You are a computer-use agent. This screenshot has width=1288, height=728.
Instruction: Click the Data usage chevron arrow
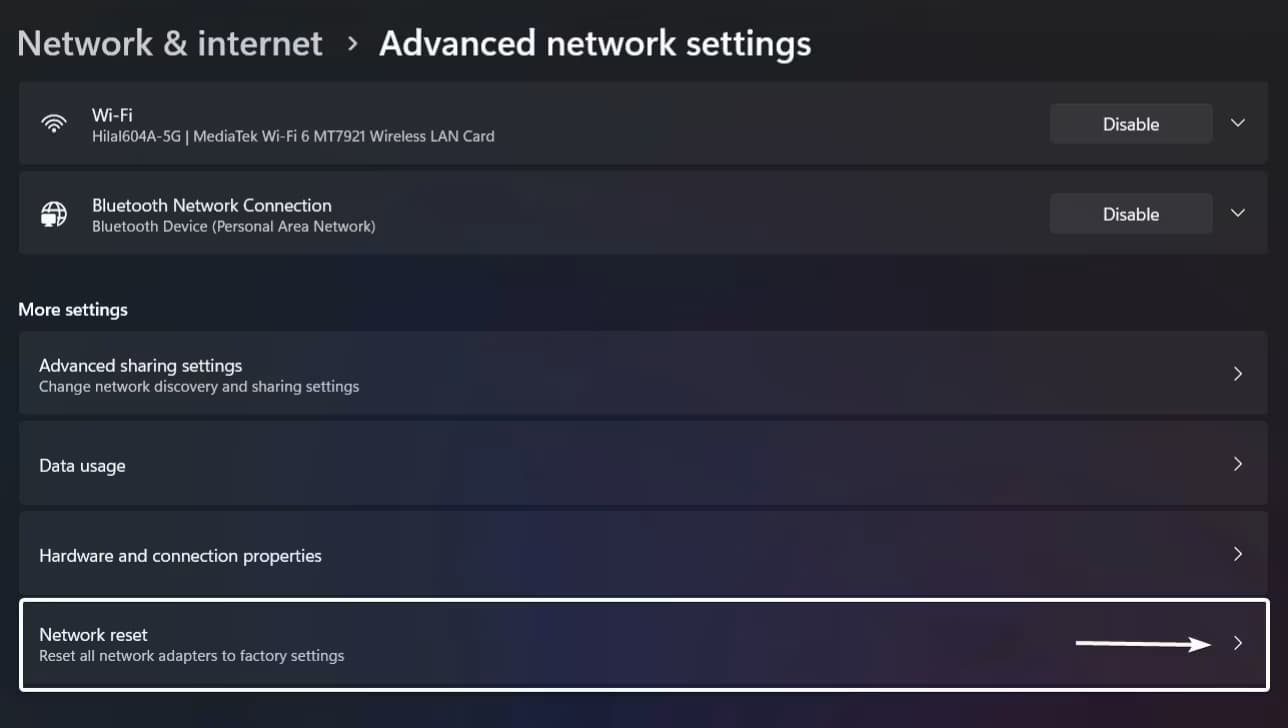[x=1237, y=464]
